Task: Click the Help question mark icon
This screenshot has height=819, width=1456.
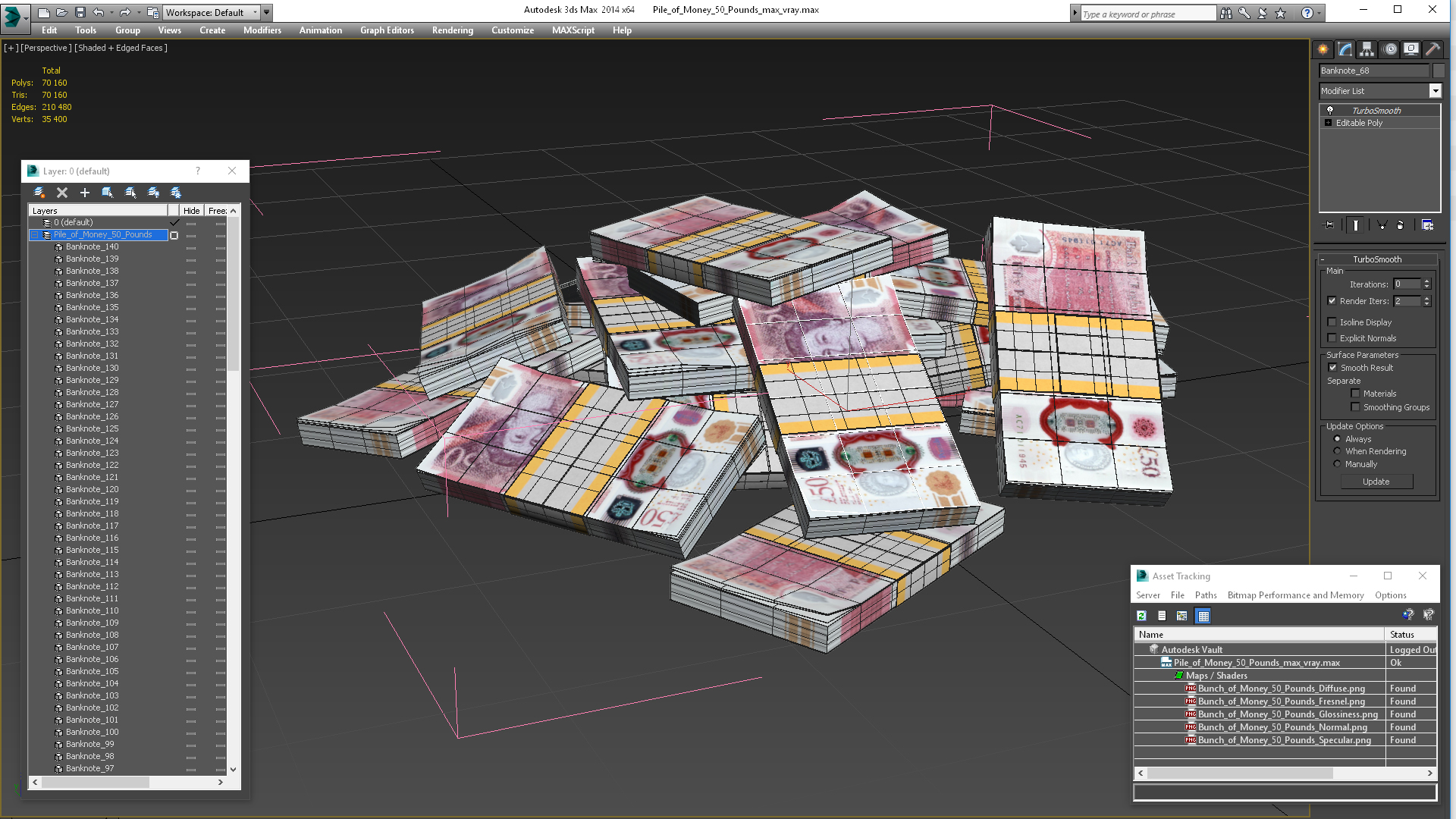Action: point(1307,13)
